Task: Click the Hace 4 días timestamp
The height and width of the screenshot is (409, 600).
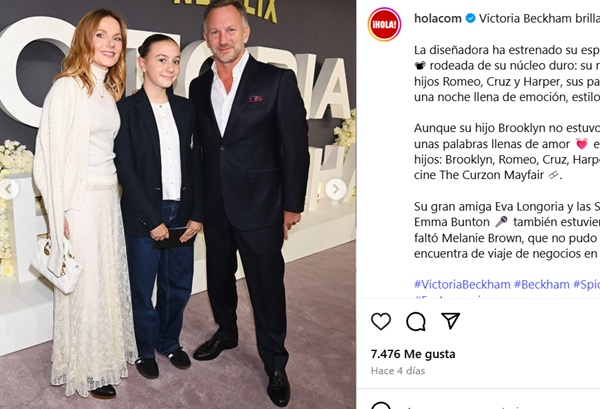Action: [398, 371]
